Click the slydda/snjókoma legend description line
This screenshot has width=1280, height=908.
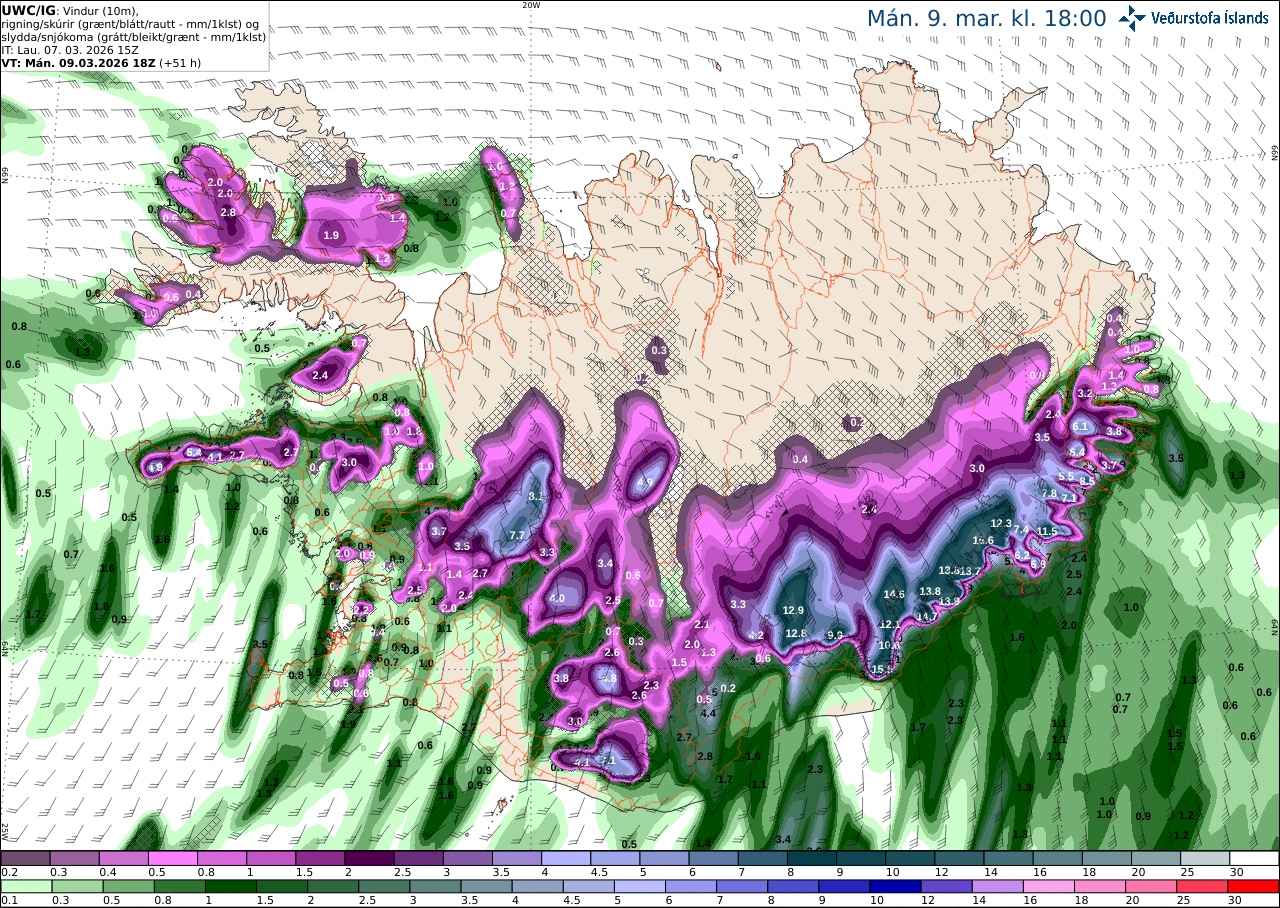[x=134, y=36]
